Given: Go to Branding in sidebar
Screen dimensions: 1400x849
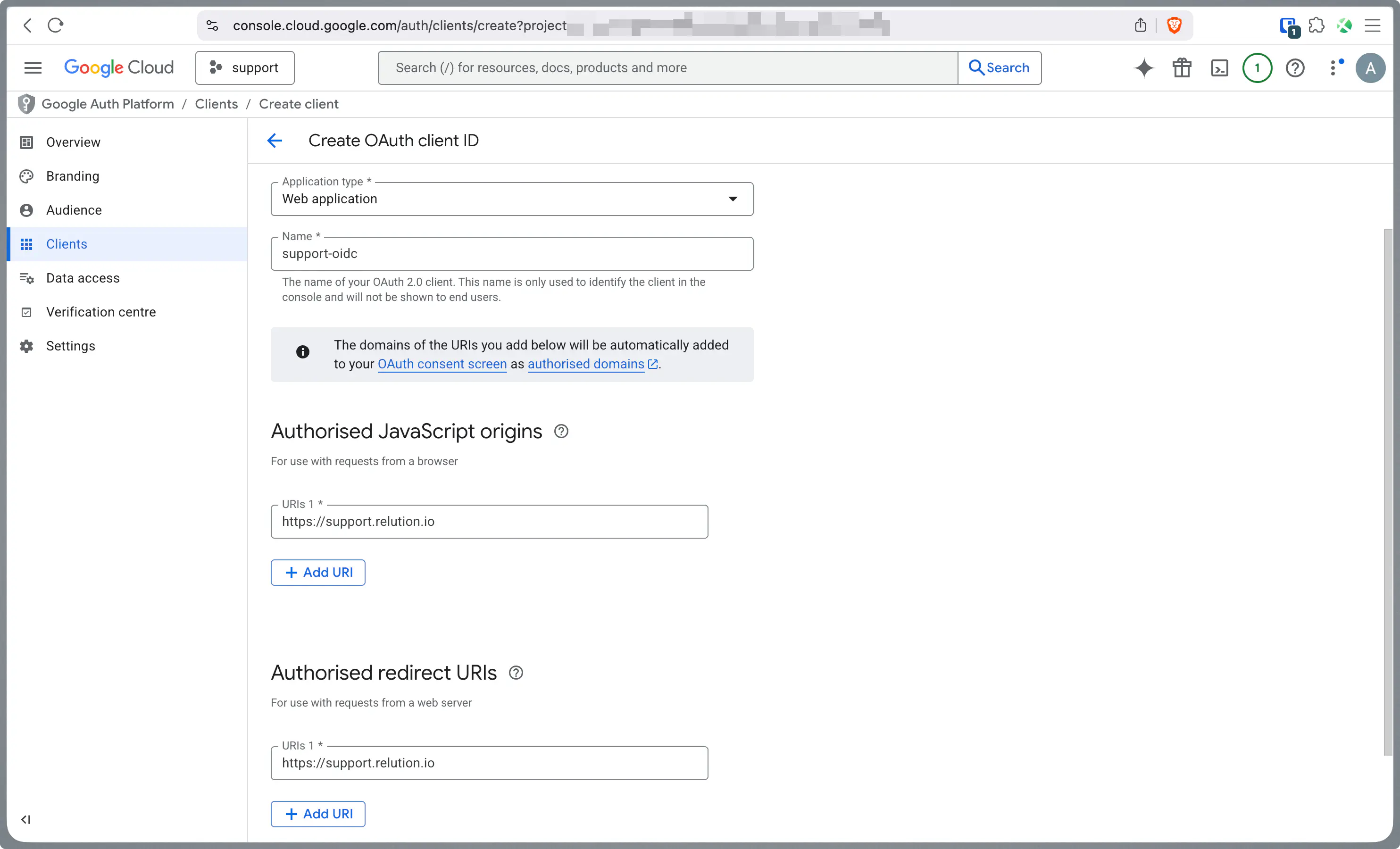Looking at the screenshot, I should (73, 176).
